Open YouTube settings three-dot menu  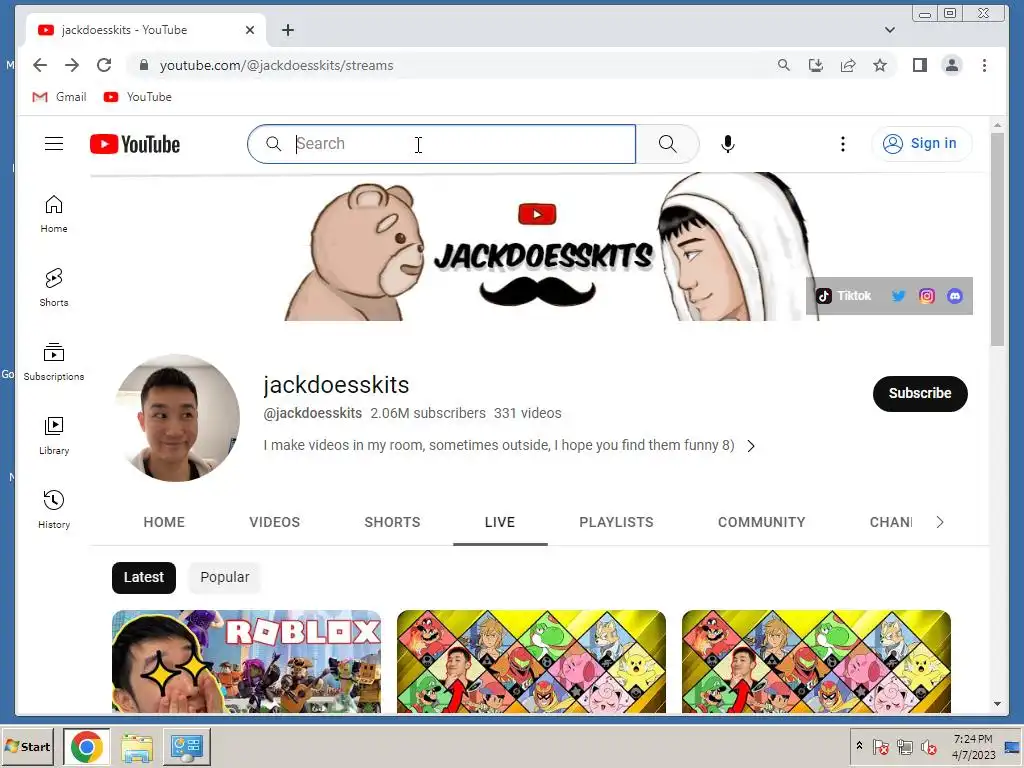pos(842,144)
